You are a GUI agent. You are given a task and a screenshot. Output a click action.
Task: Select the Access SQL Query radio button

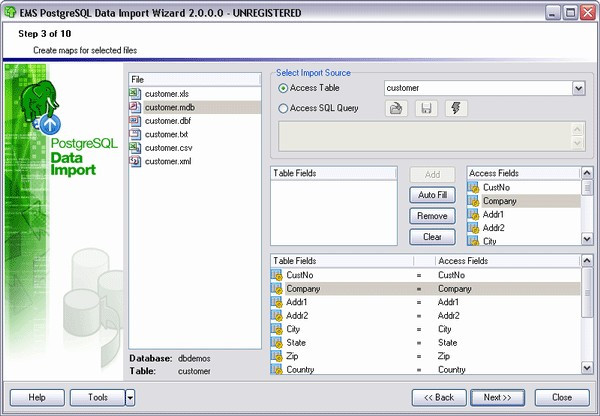(283, 109)
